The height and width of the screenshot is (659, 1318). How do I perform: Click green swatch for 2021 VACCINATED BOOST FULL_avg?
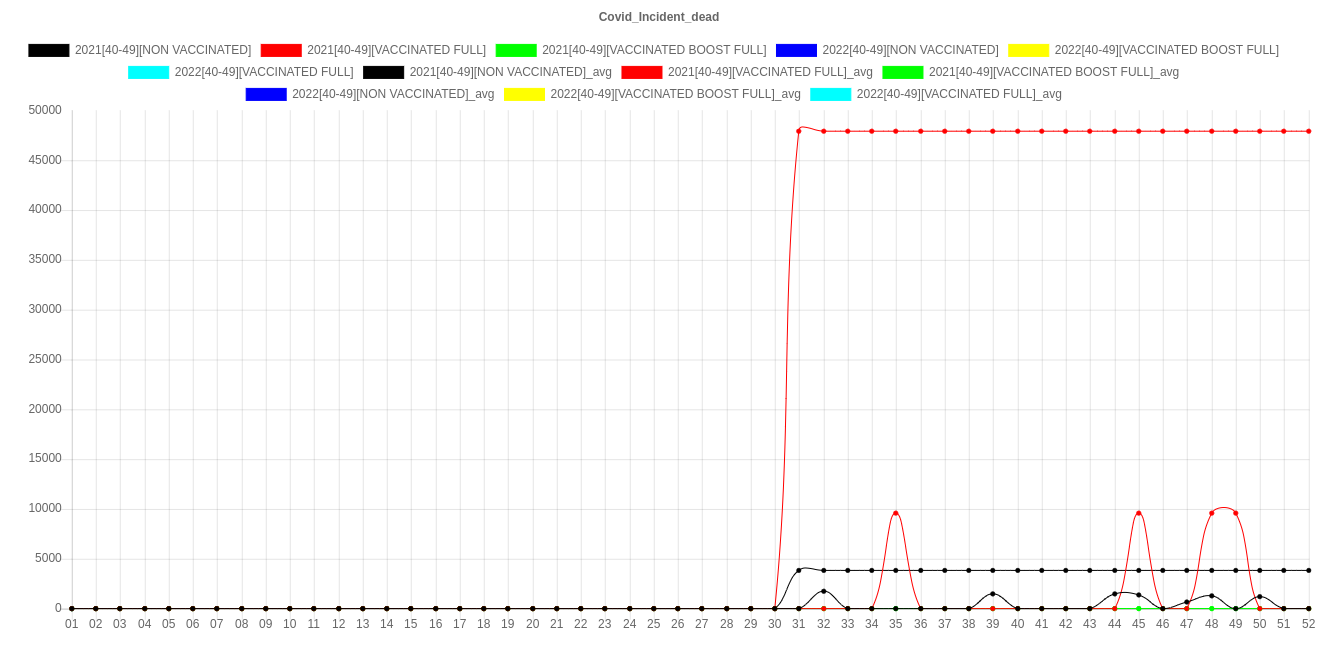902,72
